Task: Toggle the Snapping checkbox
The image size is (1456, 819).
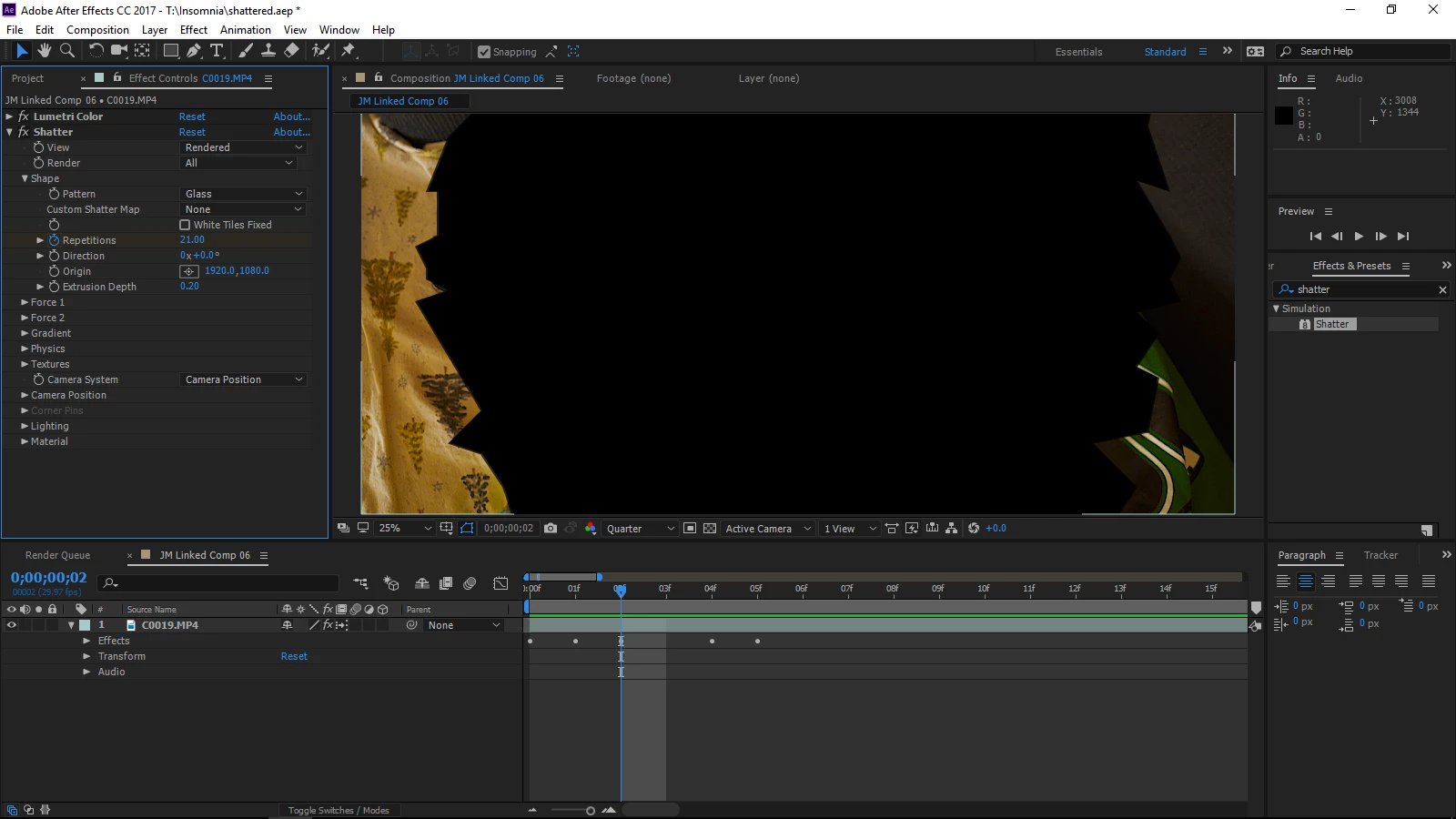Action: 484,52
